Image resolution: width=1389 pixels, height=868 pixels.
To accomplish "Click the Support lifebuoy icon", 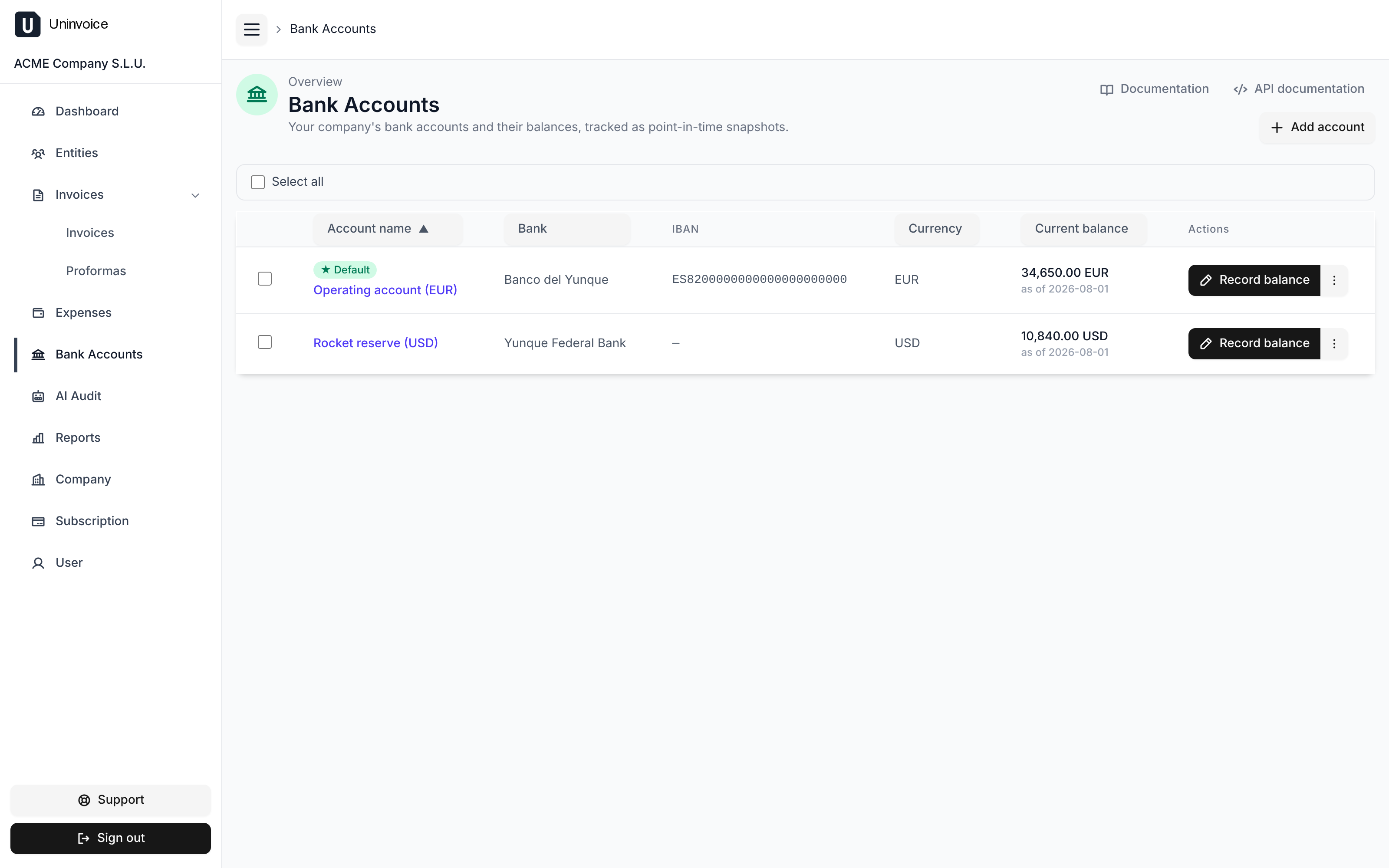I will [x=84, y=800].
